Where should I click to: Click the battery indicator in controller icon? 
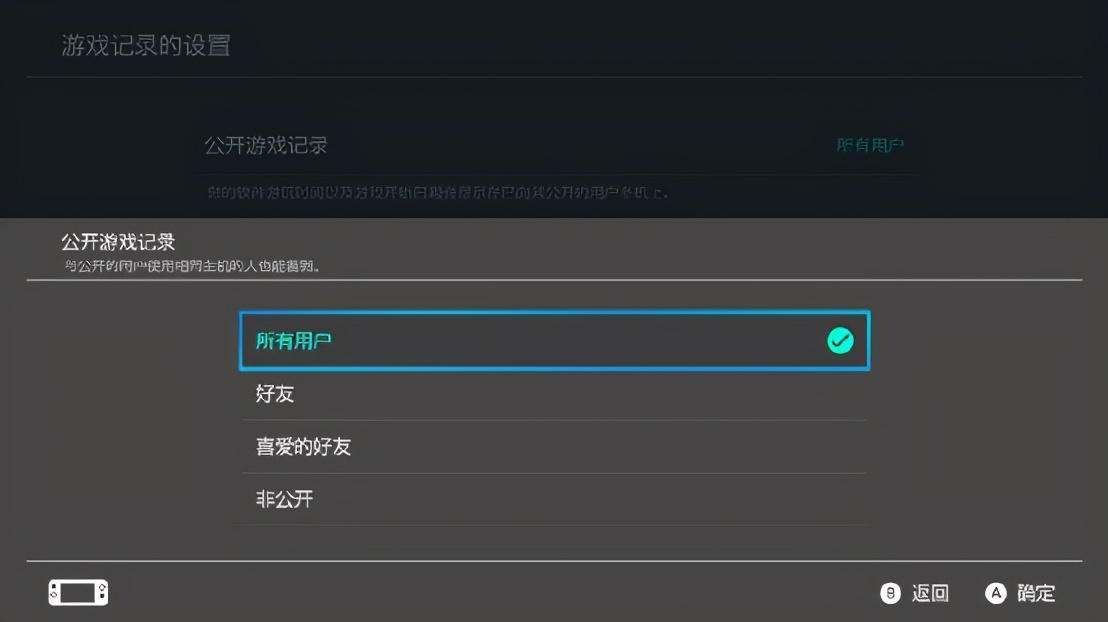[80, 592]
